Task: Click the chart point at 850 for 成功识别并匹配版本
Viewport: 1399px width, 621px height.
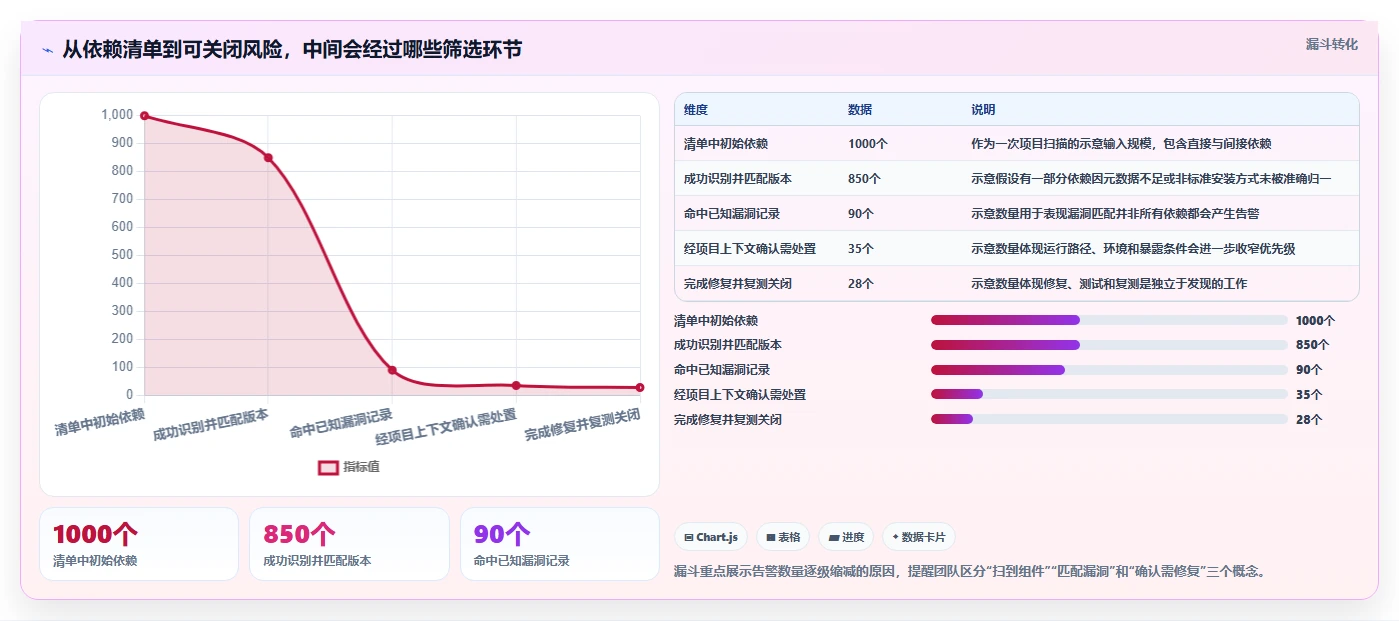Action: [x=268, y=157]
